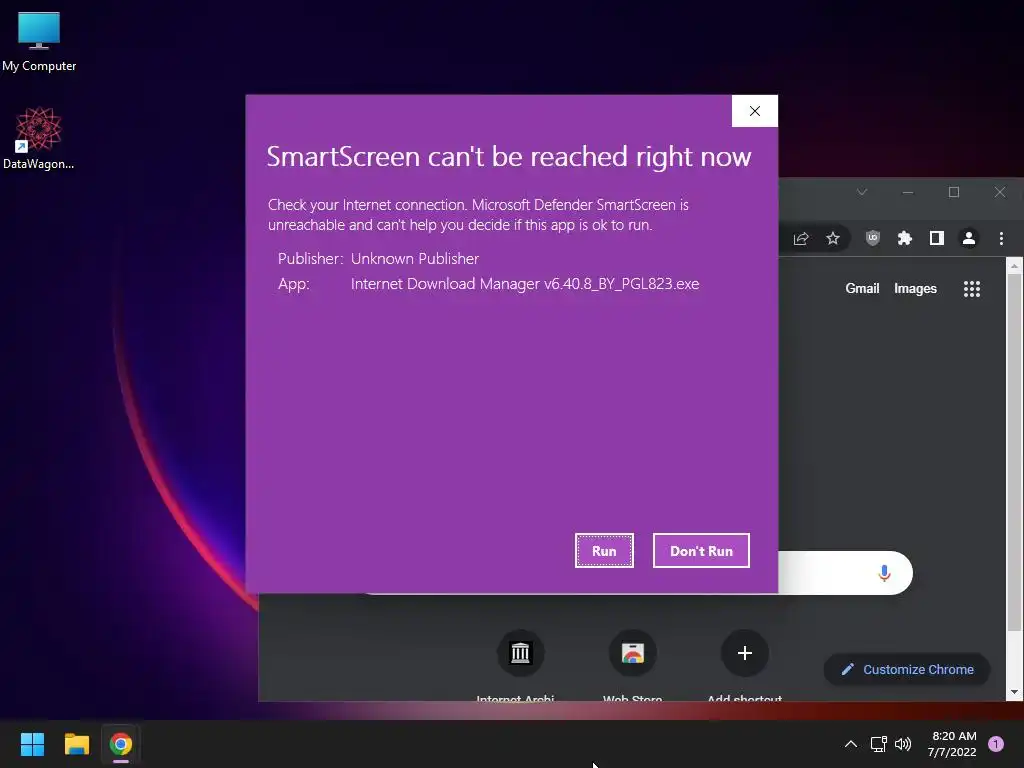Click the Customize Chrome button
The width and height of the screenshot is (1024, 768).
click(907, 669)
